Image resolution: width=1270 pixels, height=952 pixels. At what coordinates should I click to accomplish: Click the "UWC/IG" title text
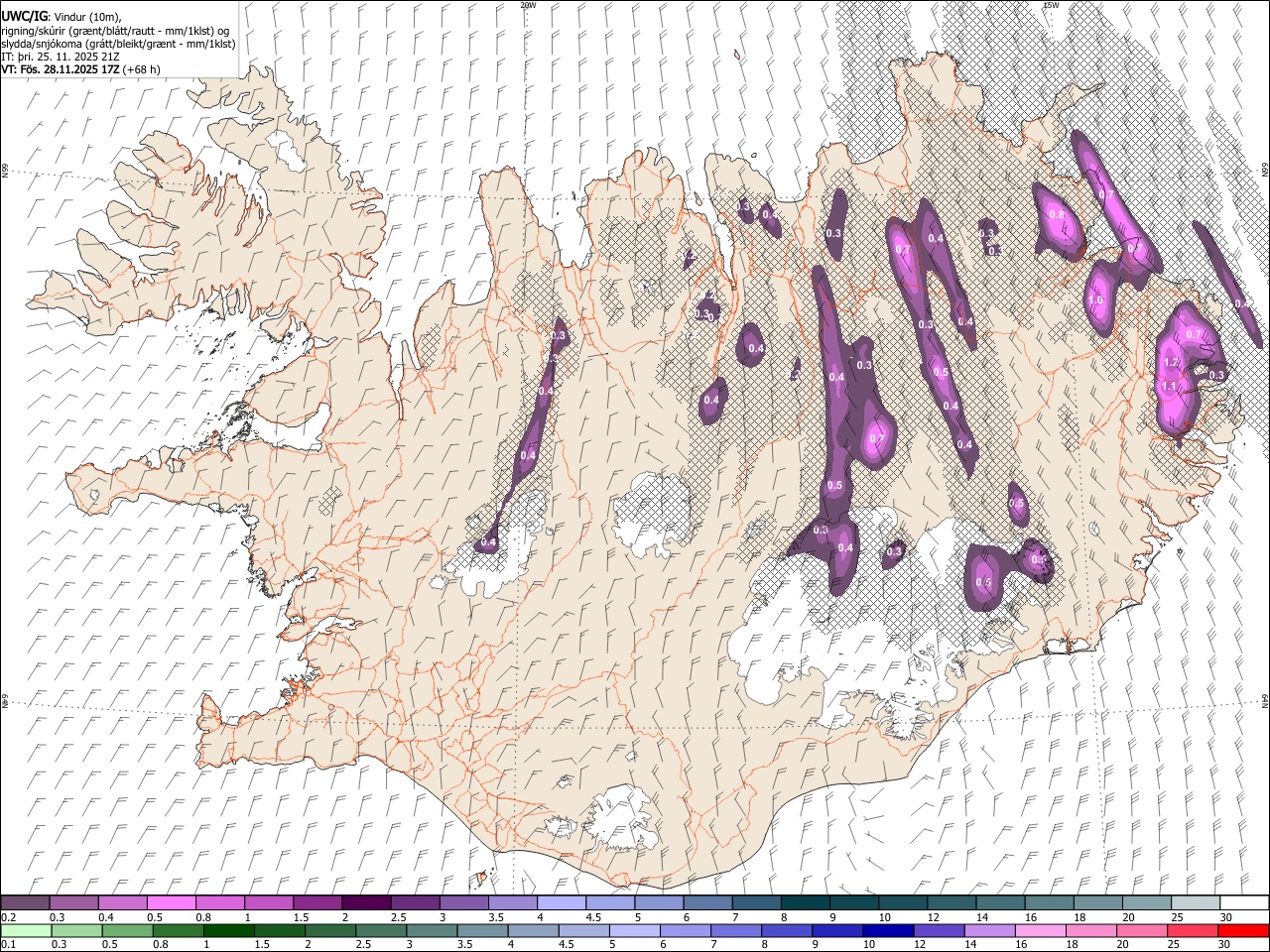[23, 15]
